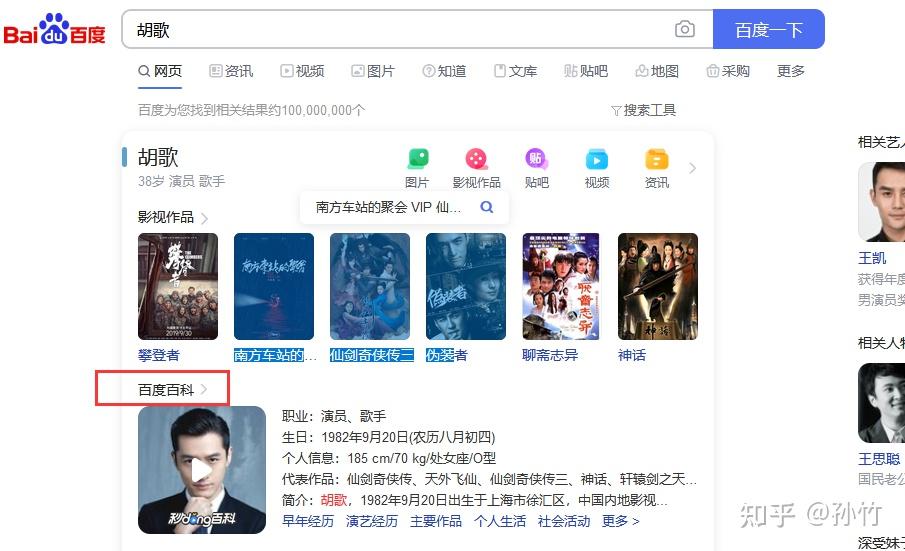This screenshot has width=905, height=551.
Task: Play the 秒懂百科 video
Action: [202, 470]
